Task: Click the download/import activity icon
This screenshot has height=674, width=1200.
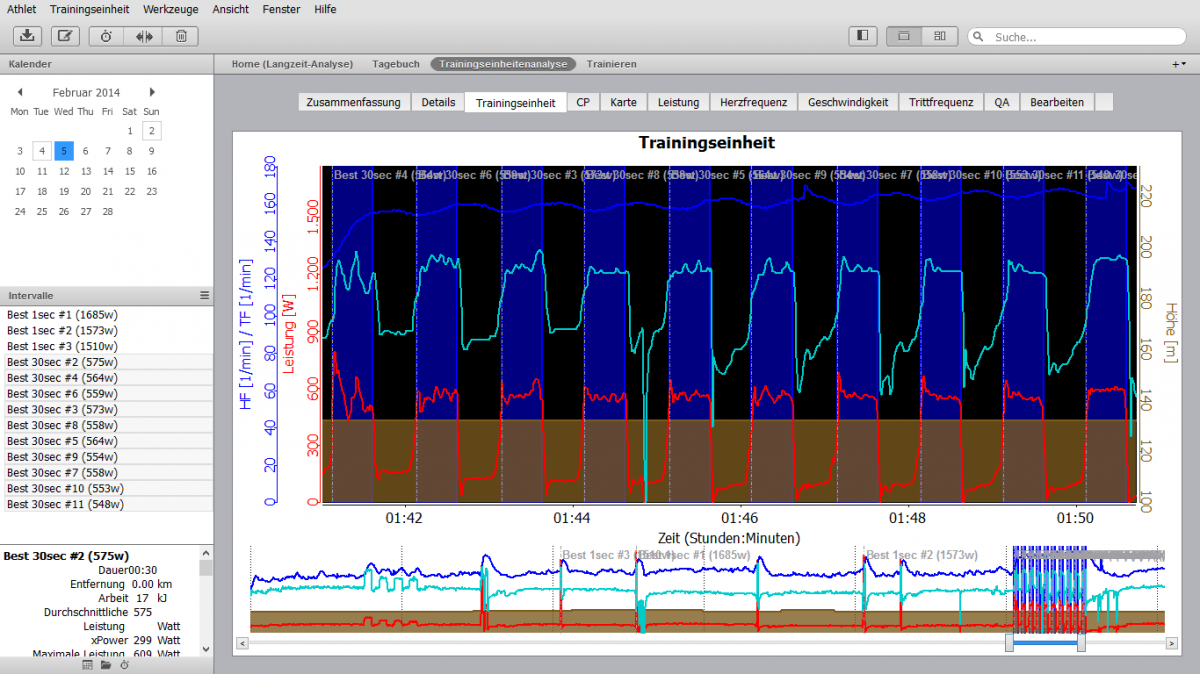Action: pyautogui.click(x=28, y=36)
